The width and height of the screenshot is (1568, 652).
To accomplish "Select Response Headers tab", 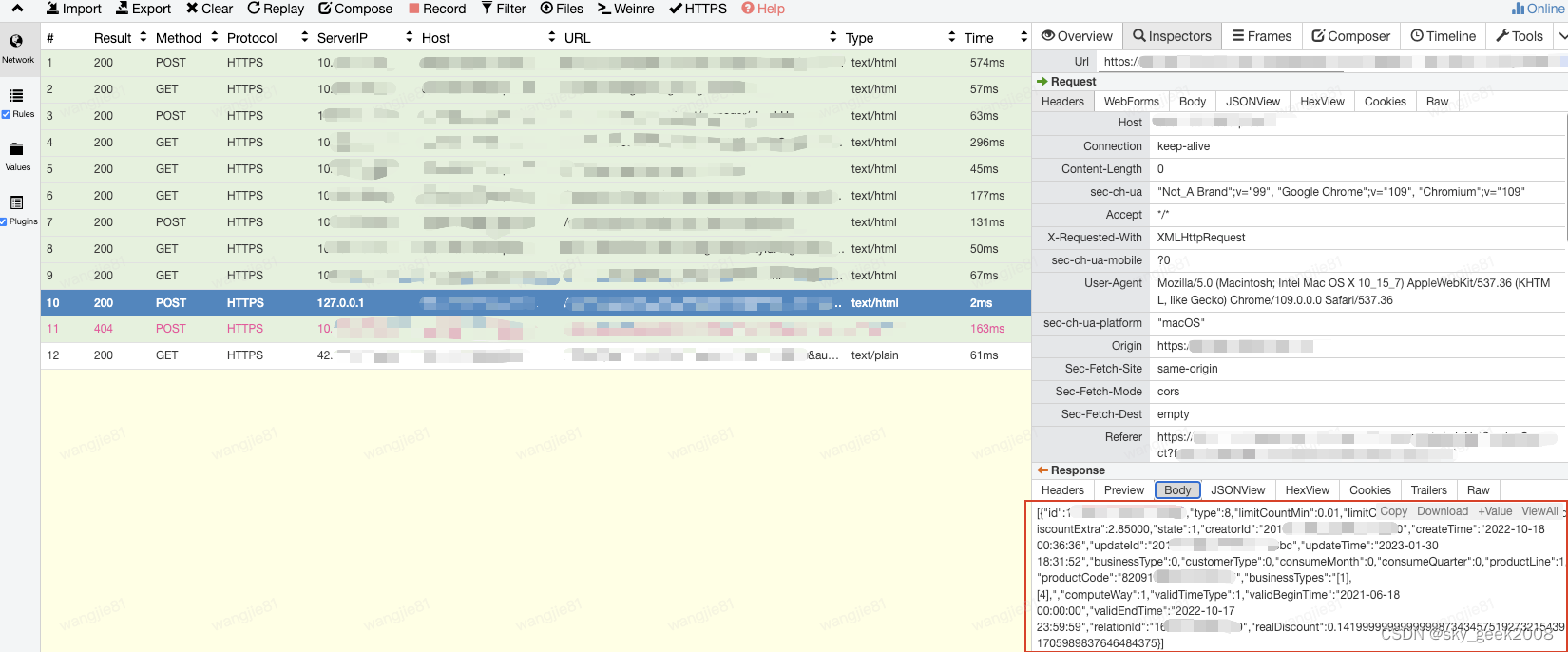I will pos(1062,490).
